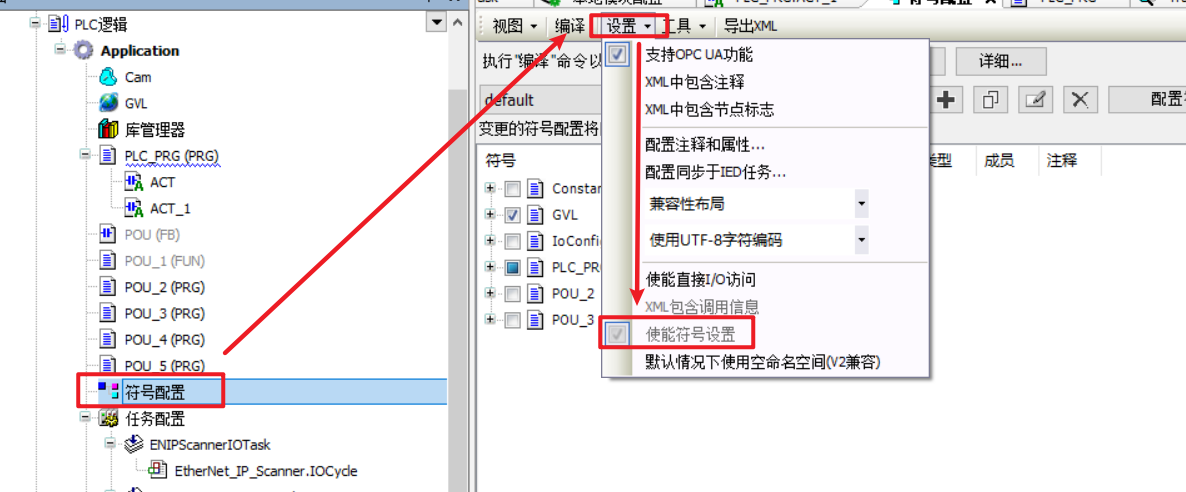Click the edit pencil icon button

(x=1035, y=100)
